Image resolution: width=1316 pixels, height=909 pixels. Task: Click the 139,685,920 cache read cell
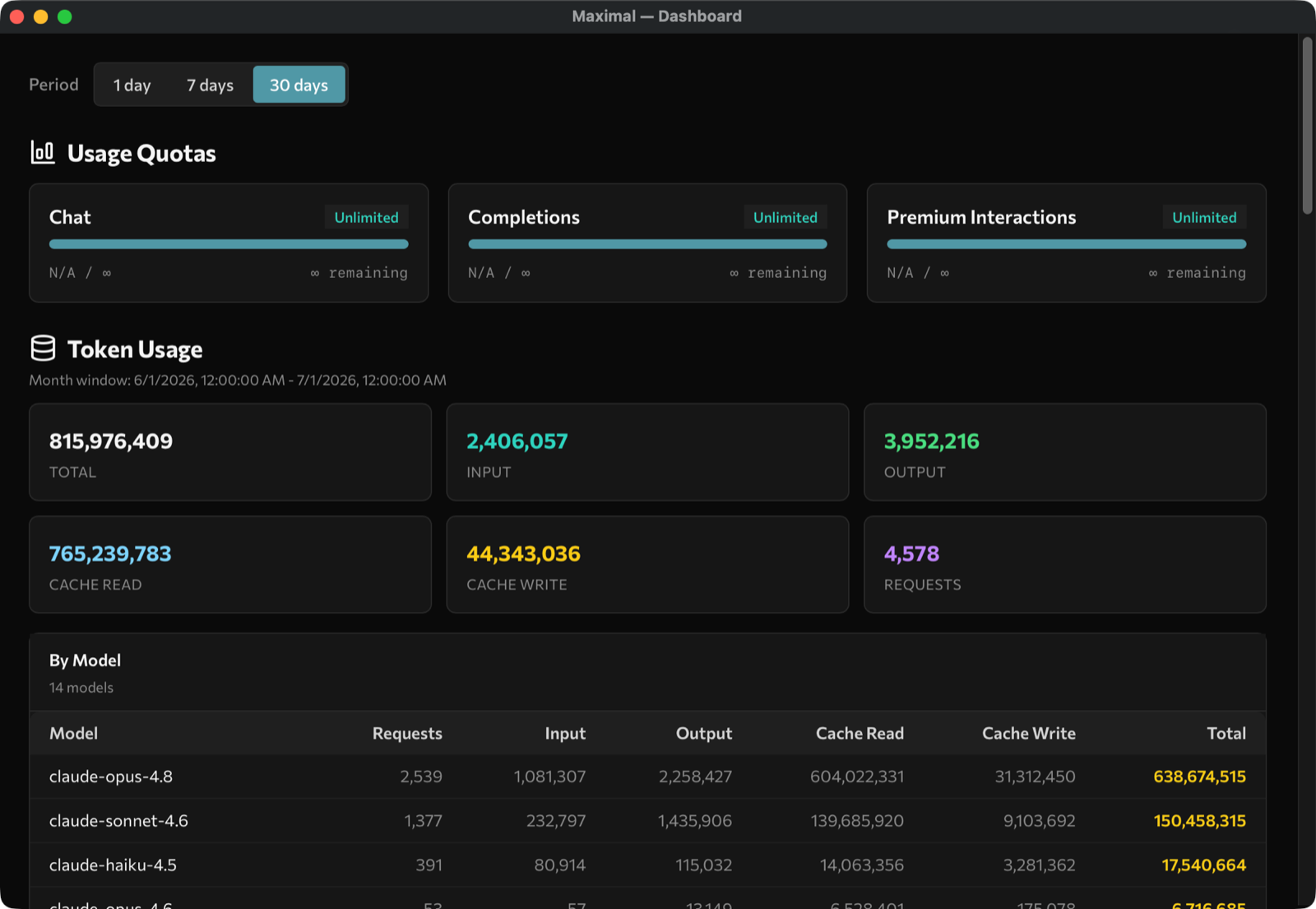point(857,821)
